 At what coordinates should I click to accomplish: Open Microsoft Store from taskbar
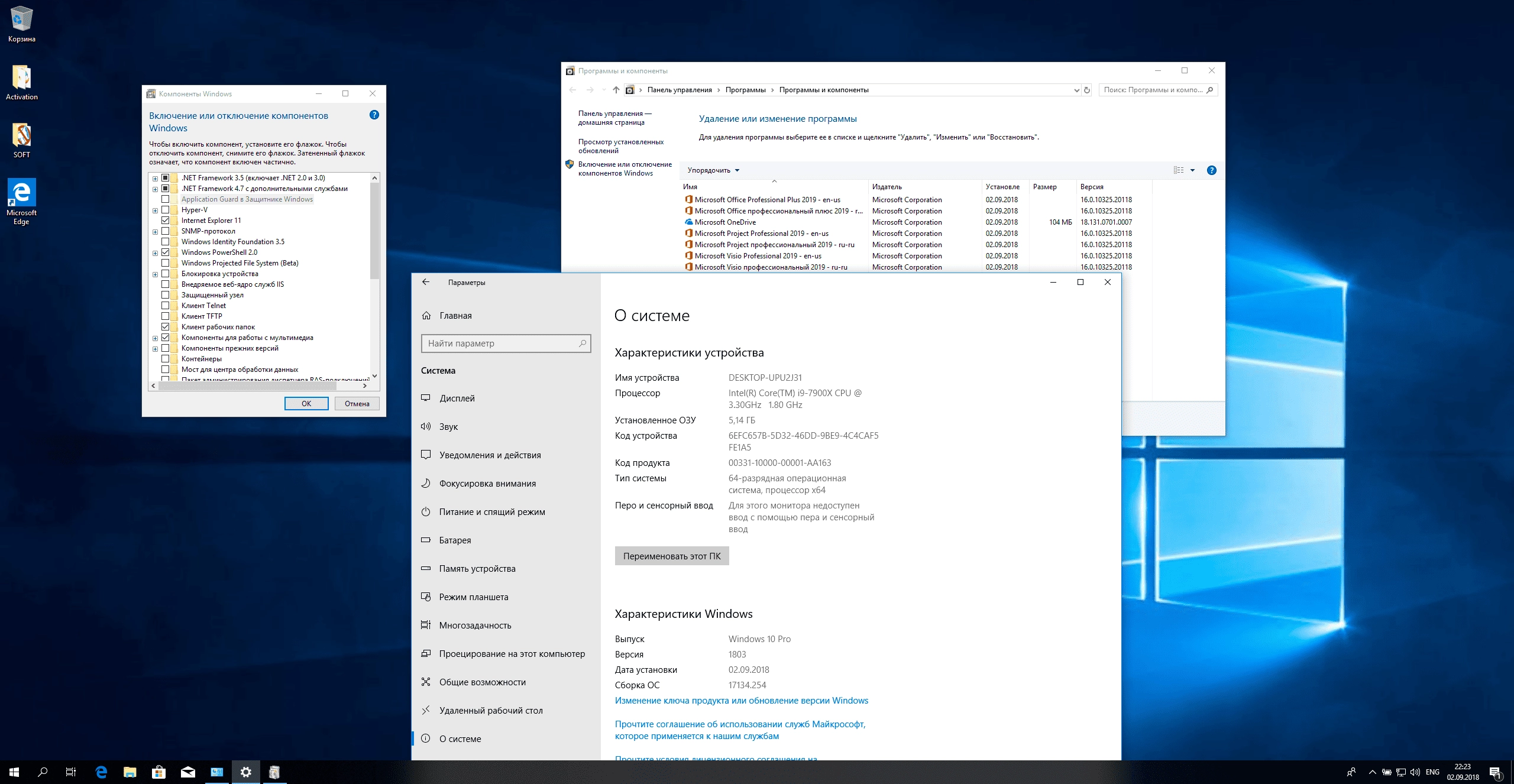tap(158, 772)
